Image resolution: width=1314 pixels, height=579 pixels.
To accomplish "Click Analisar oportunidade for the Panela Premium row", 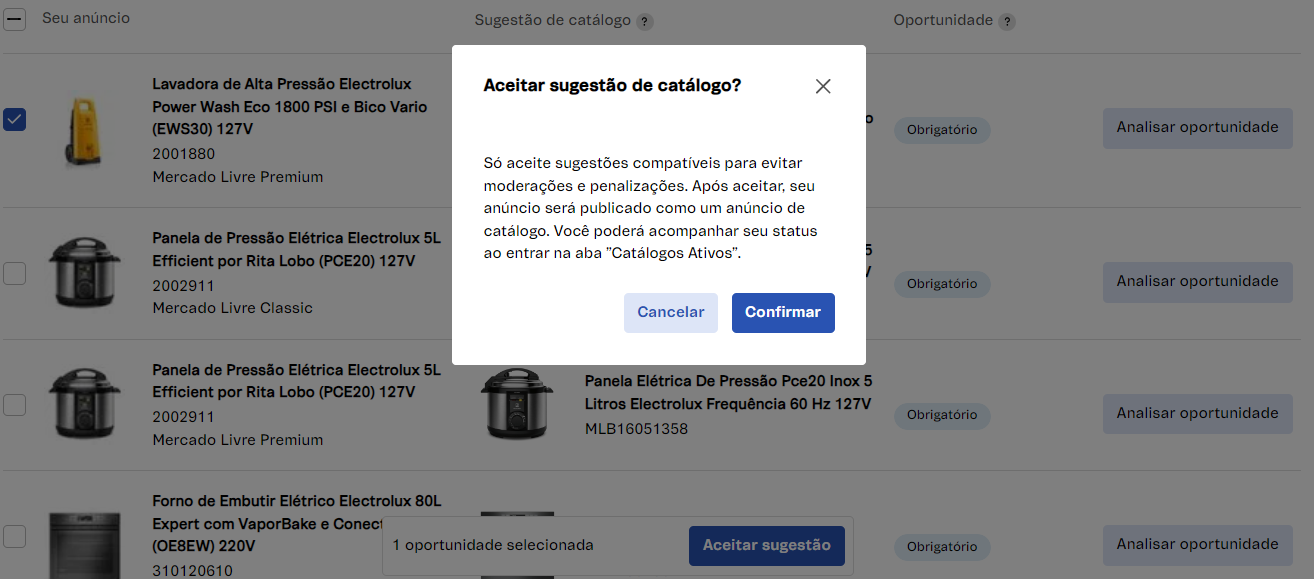I will pos(1197,413).
